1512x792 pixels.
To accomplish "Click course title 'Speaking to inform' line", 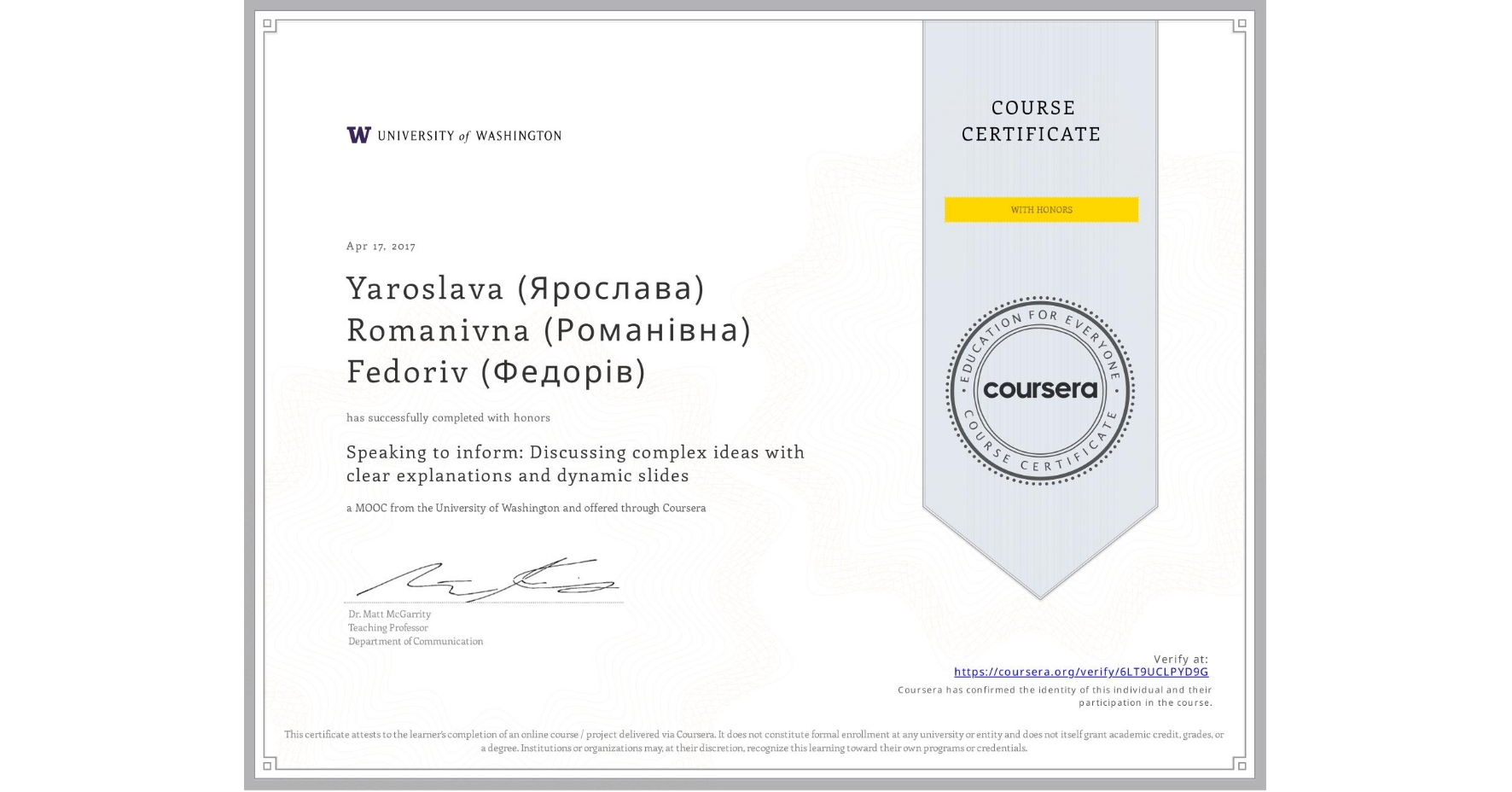I will pos(575,452).
